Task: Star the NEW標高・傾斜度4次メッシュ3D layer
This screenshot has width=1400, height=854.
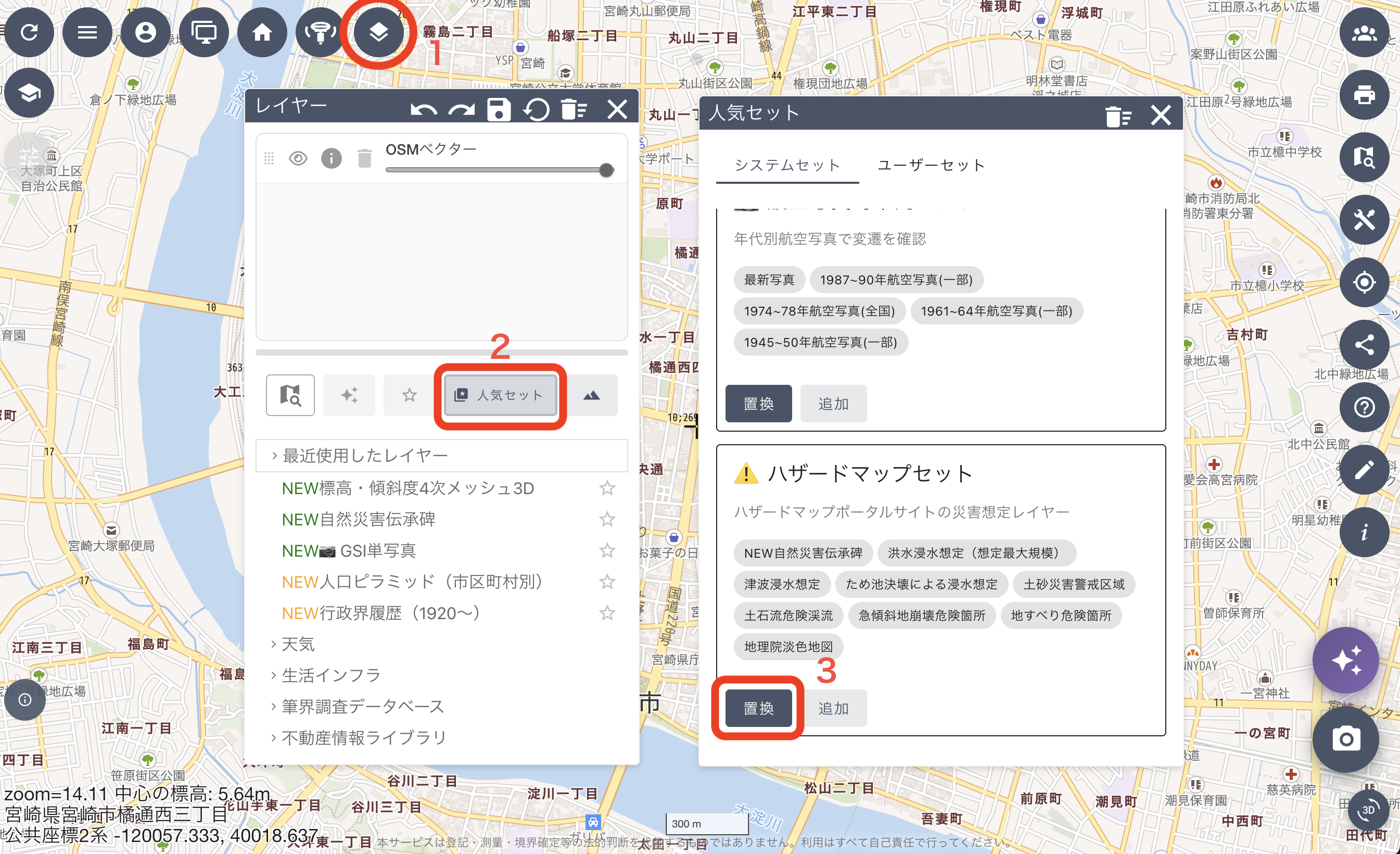Action: point(607,488)
